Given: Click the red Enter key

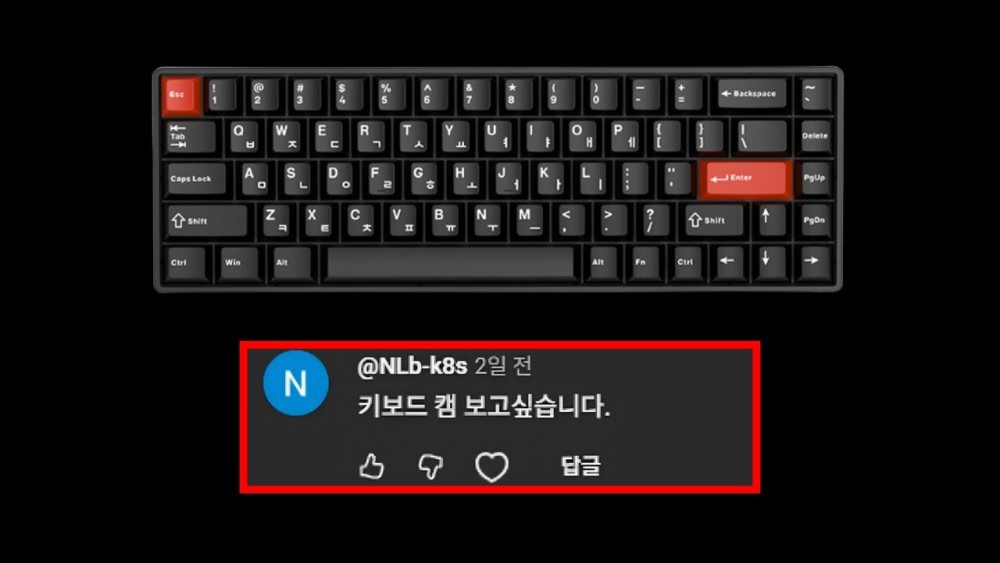Looking at the screenshot, I should [x=746, y=179].
